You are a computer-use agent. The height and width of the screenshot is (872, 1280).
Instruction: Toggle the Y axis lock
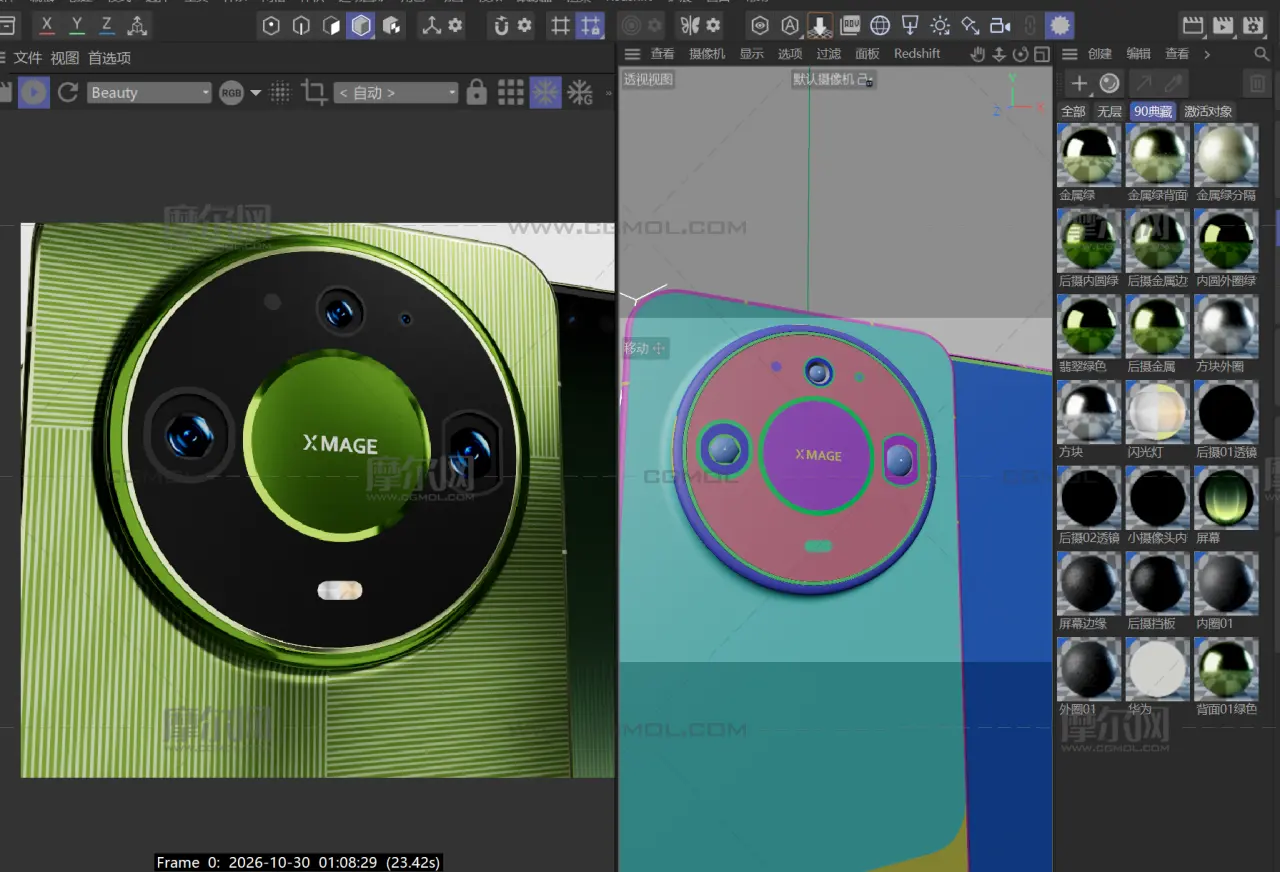pos(76,25)
